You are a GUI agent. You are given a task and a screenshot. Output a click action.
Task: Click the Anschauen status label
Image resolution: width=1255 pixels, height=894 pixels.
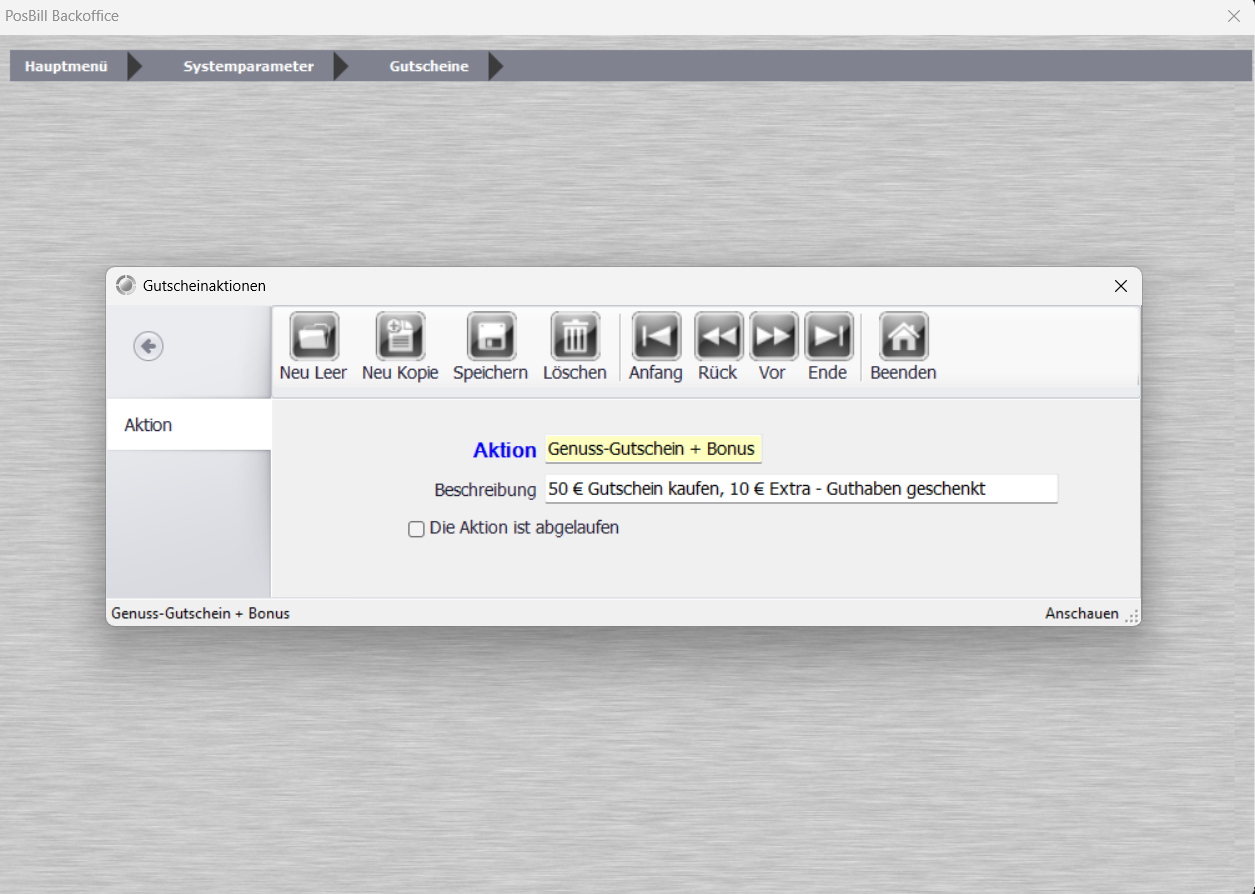click(x=1082, y=613)
